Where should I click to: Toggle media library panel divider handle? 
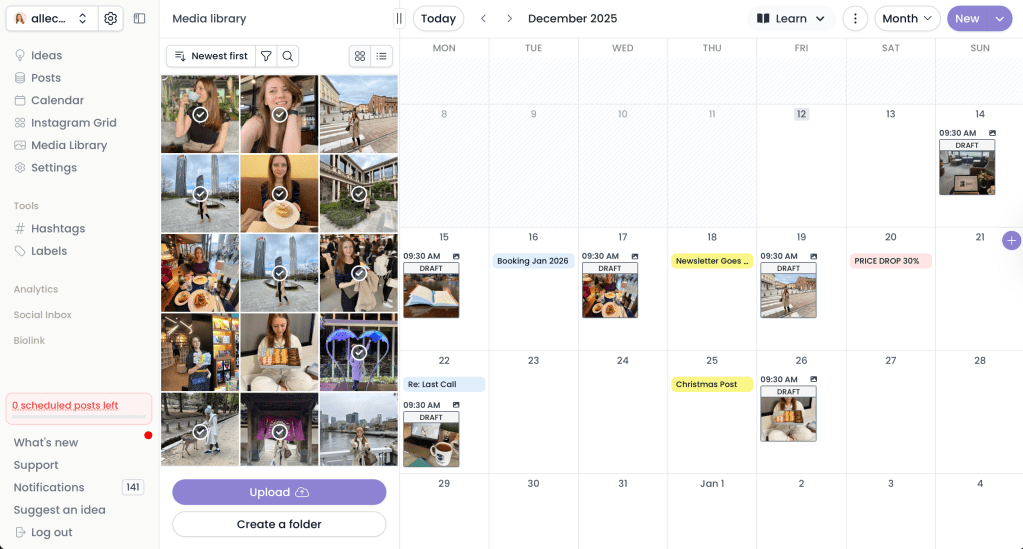[399, 18]
